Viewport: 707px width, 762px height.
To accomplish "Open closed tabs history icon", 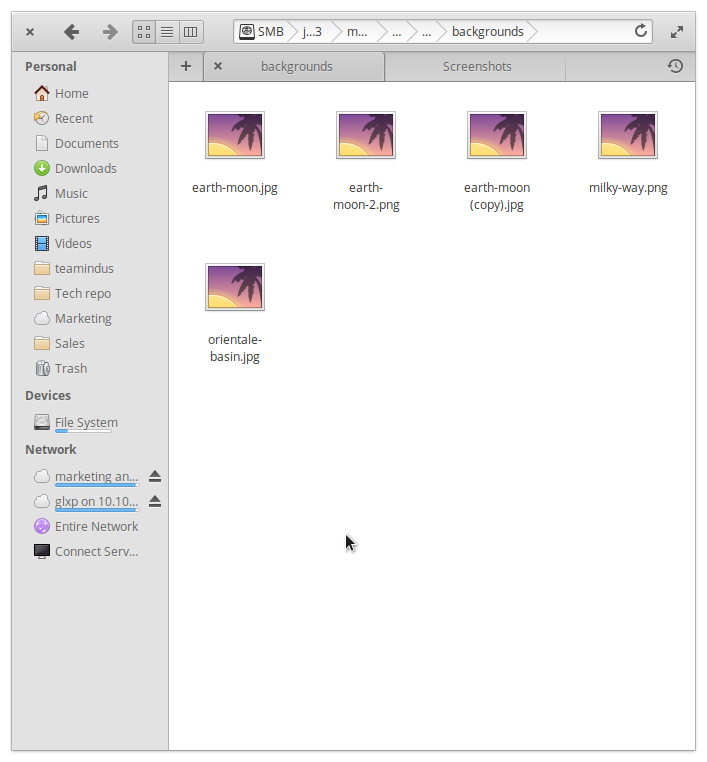I will tap(675, 66).
